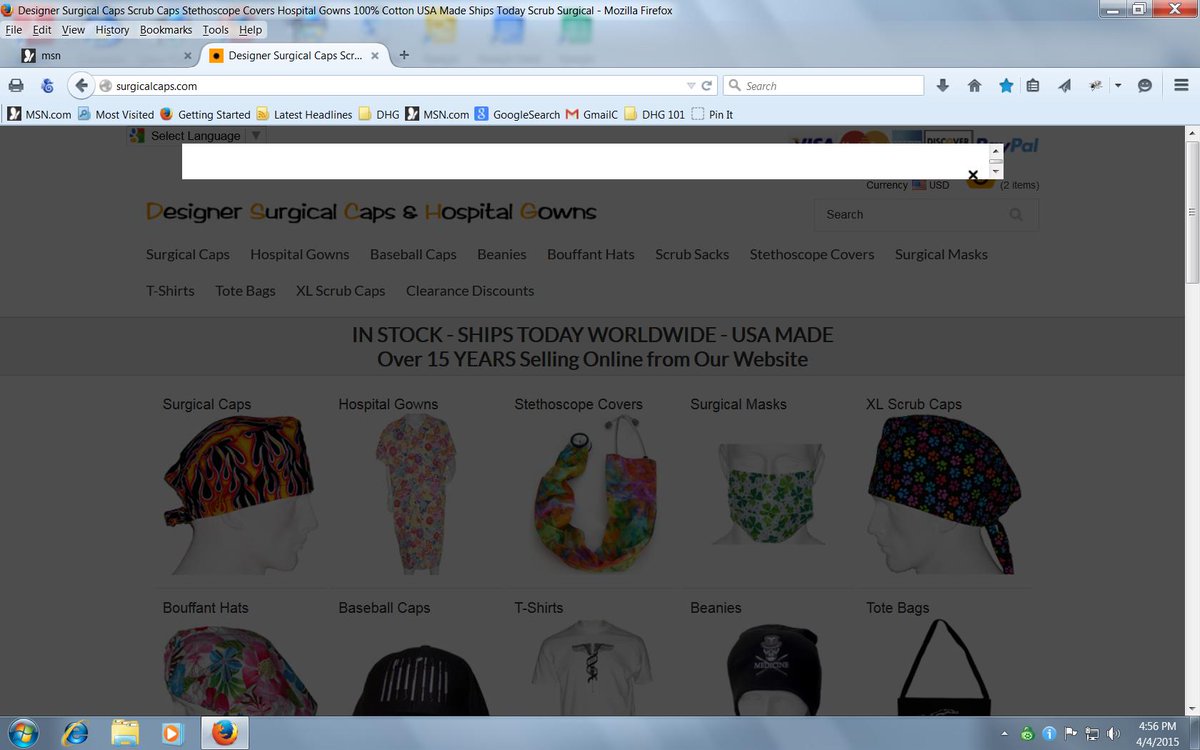Reload the page with the refresh icon

click(x=707, y=86)
